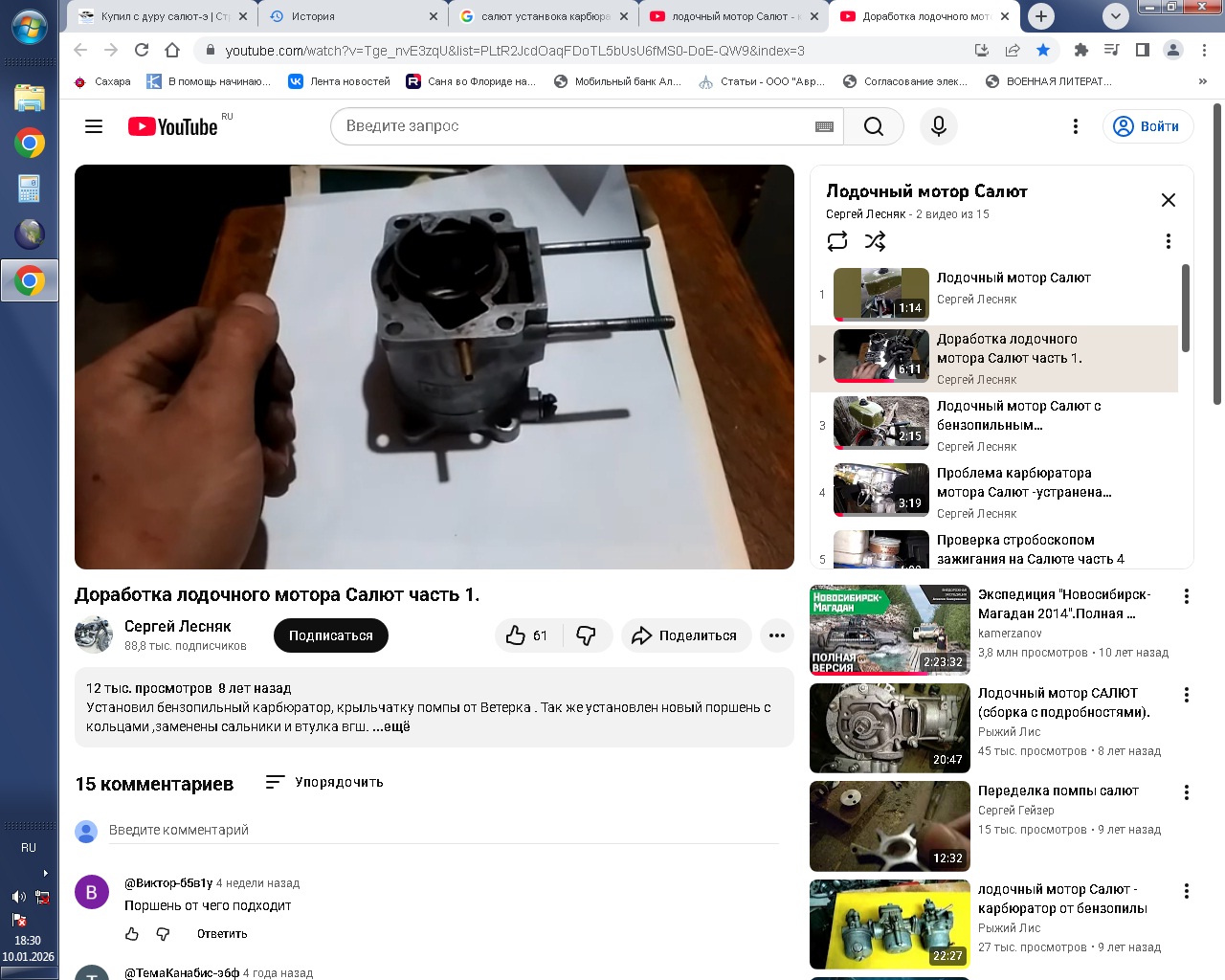Open more actions menu beside Поделиться
The width and height of the screenshot is (1225, 980).
coord(776,635)
